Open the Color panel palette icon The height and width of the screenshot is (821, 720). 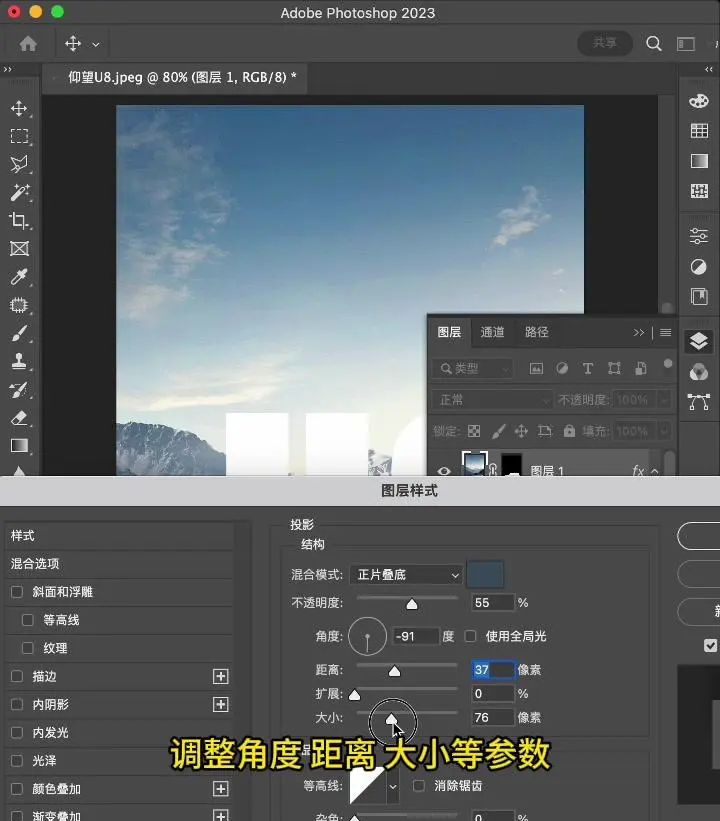(699, 101)
